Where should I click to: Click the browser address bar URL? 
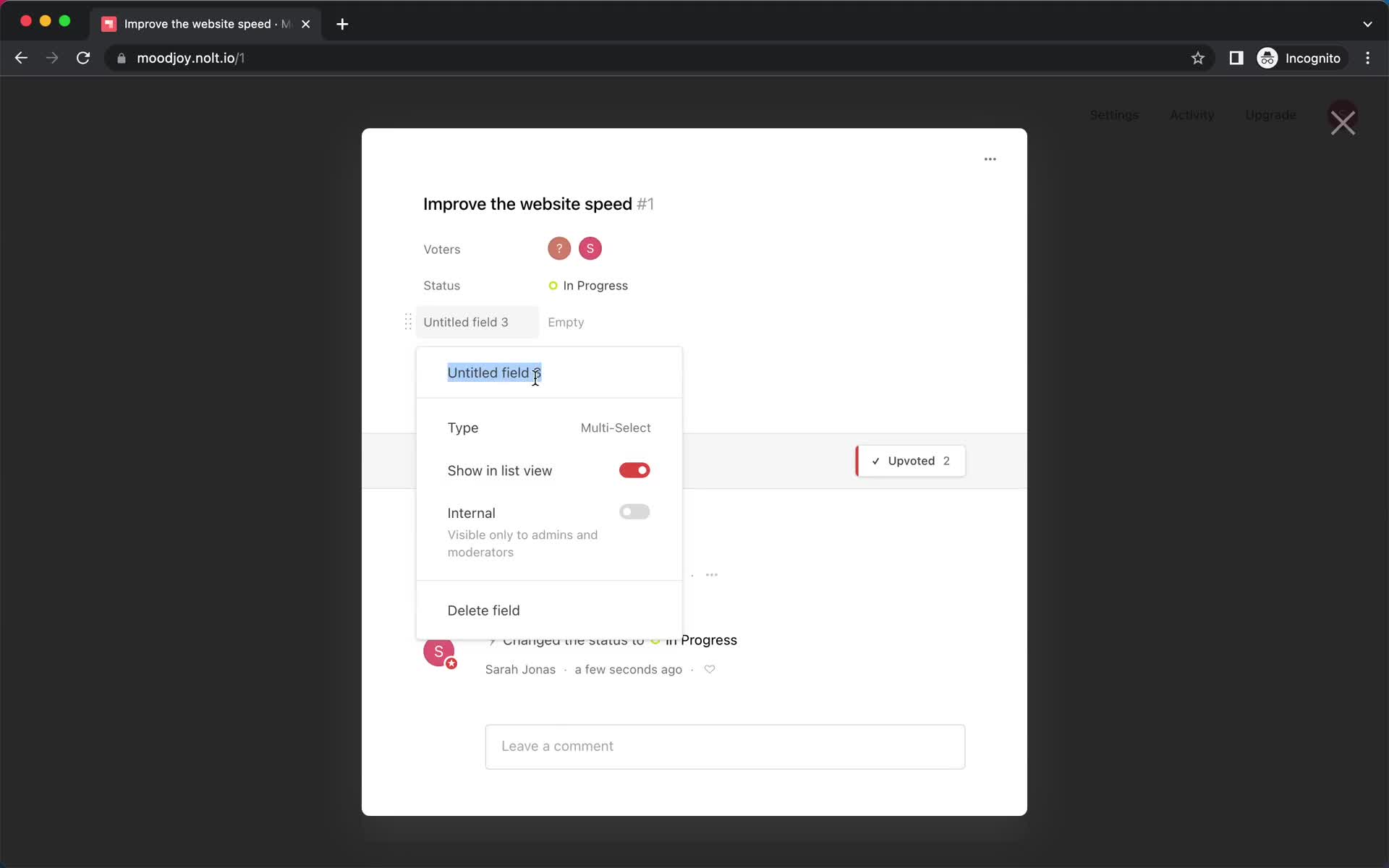190,58
